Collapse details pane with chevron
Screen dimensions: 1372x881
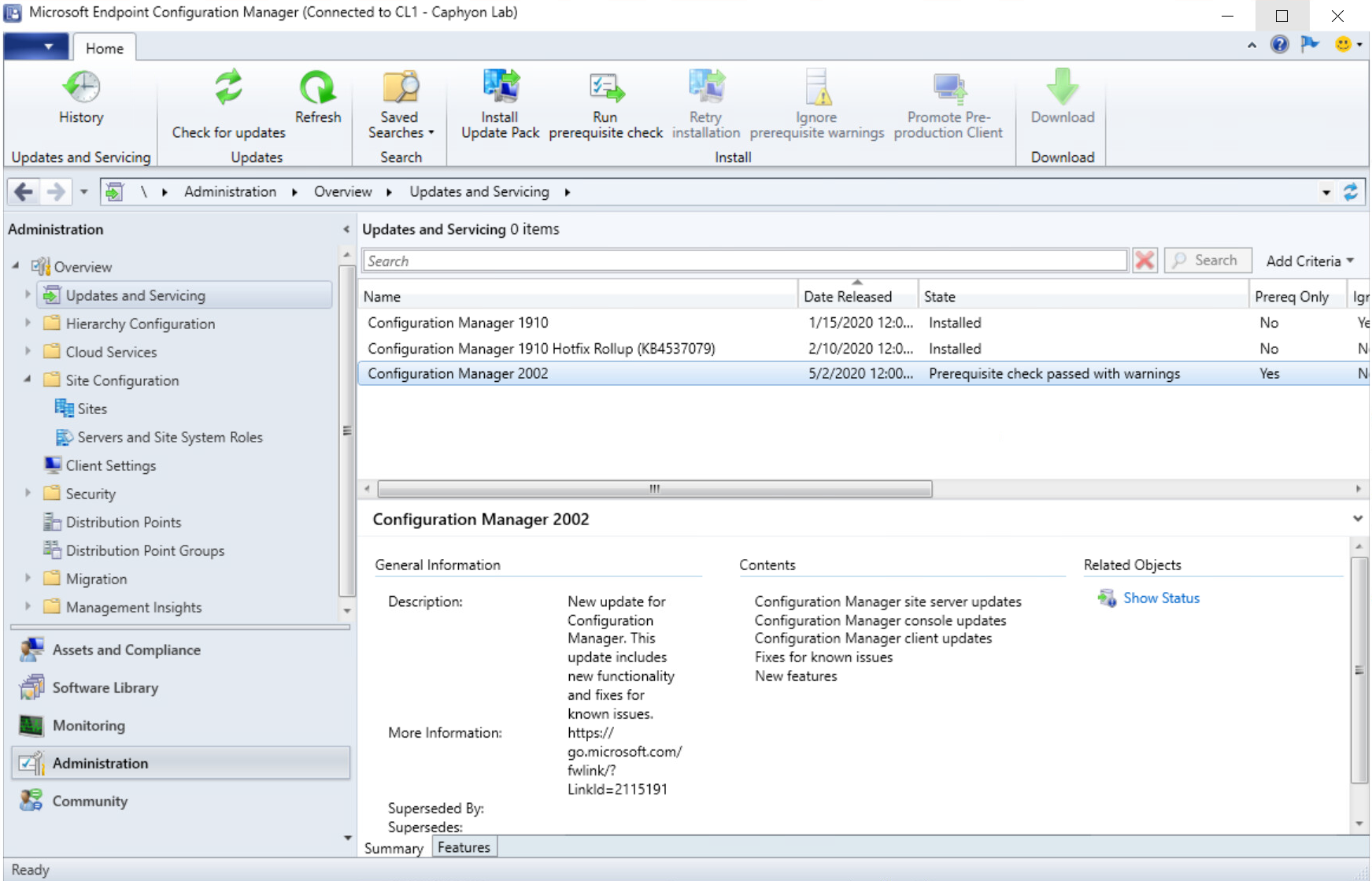1358,519
